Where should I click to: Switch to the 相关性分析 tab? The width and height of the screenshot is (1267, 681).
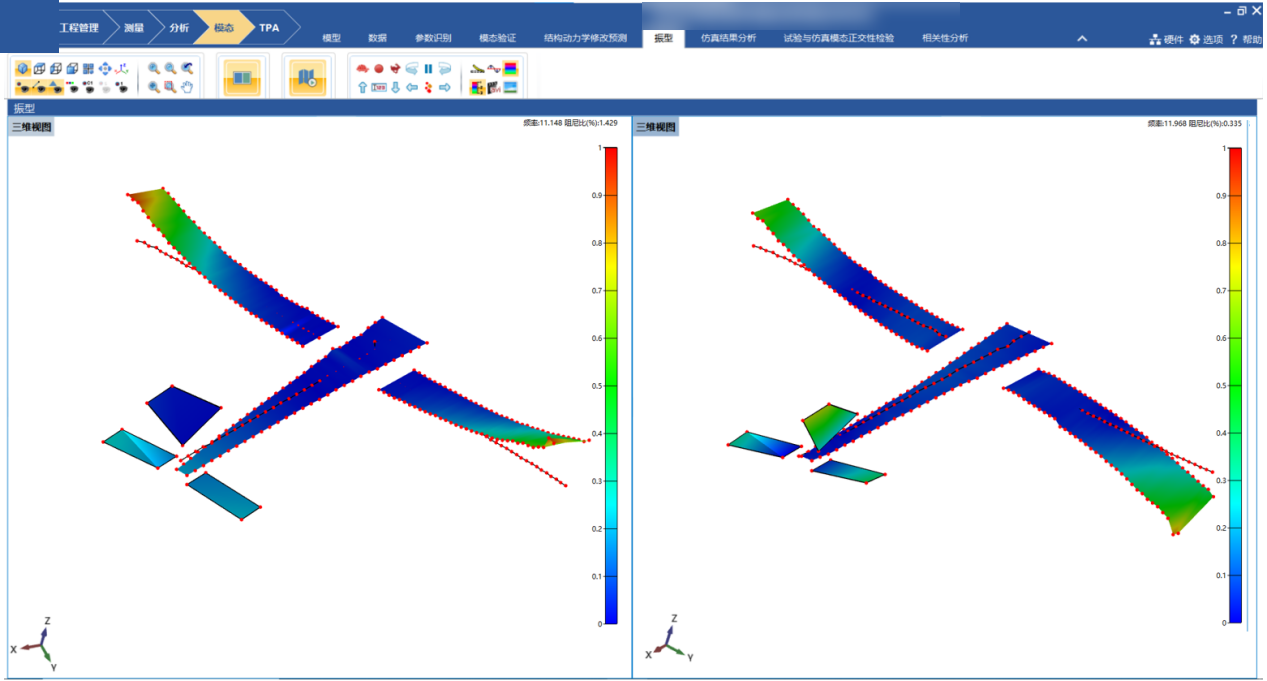point(945,38)
